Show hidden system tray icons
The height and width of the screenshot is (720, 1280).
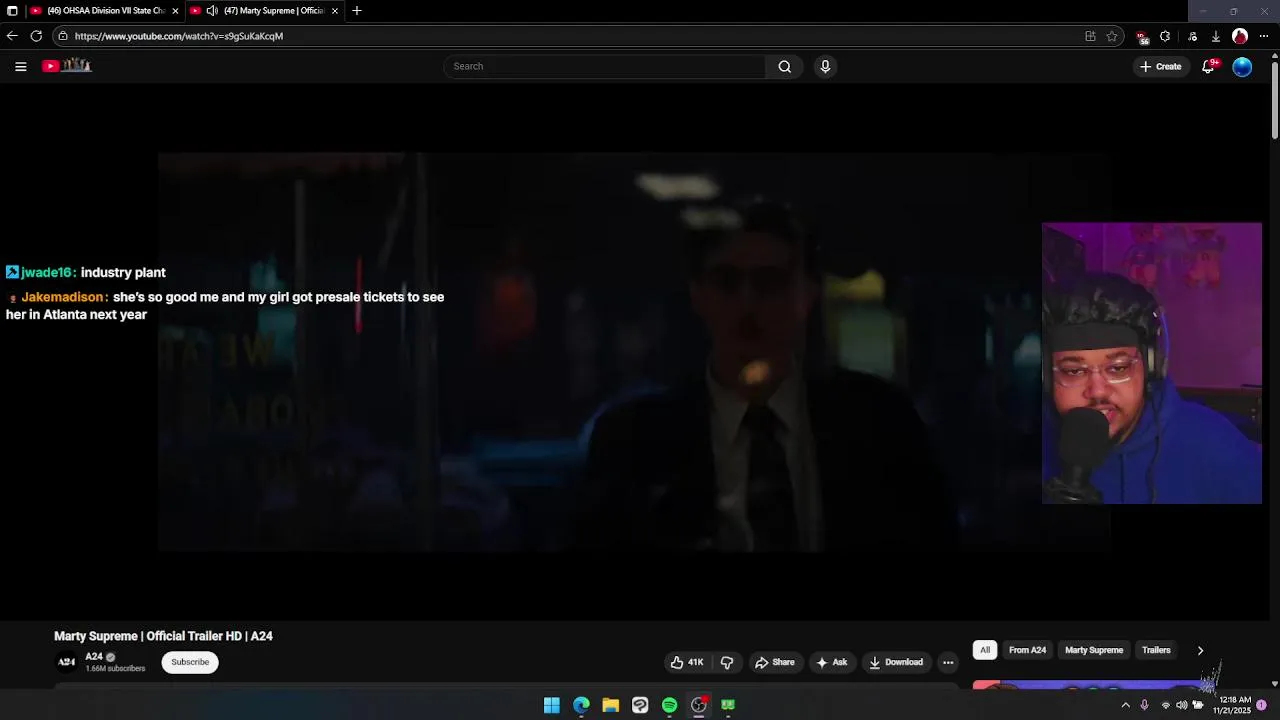pos(1125,705)
